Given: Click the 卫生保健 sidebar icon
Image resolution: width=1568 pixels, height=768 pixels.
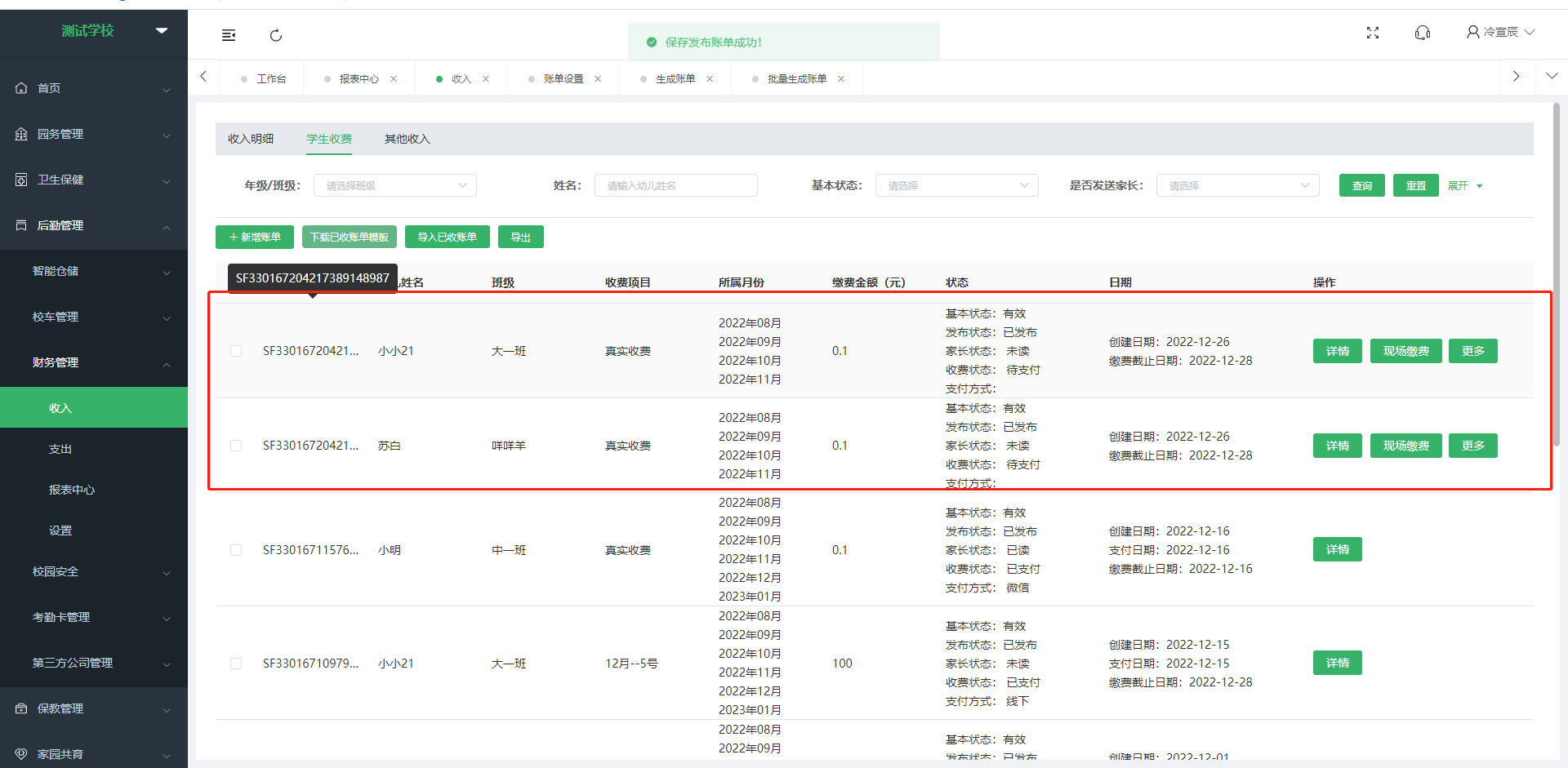Looking at the screenshot, I should 21,180.
